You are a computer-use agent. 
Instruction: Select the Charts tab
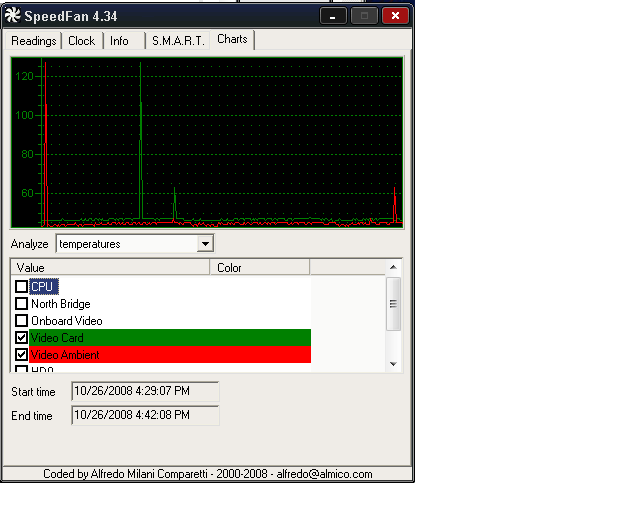point(232,39)
